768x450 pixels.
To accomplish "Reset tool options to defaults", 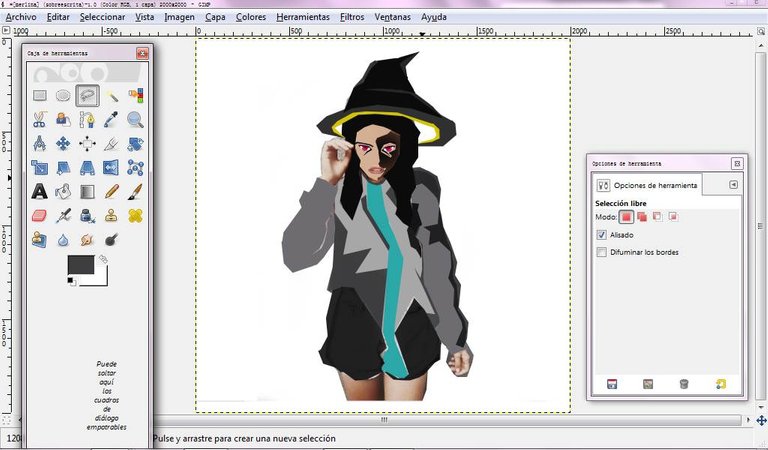I will 720,384.
